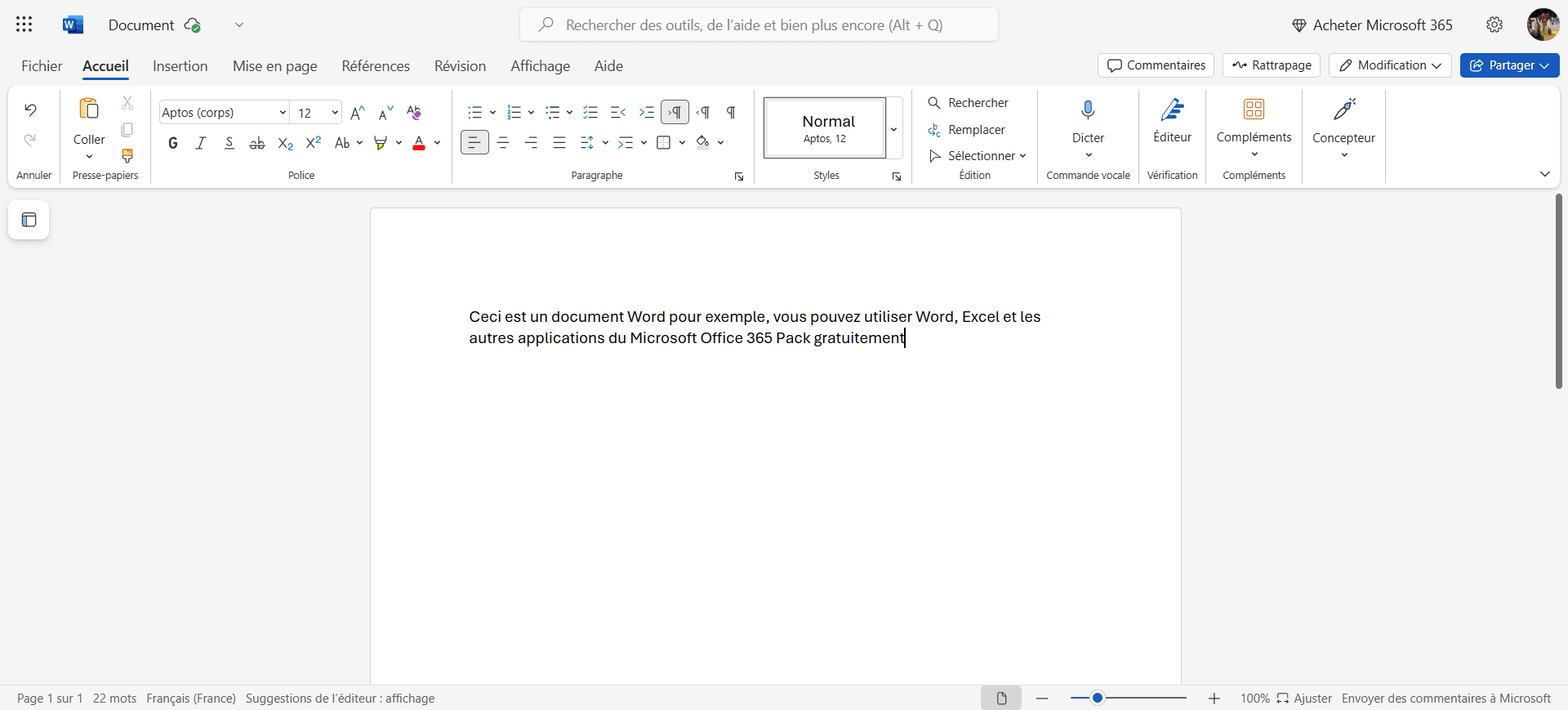Click Acheter Microsoft 365
The height and width of the screenshot is (710, 1568).
1372,25
